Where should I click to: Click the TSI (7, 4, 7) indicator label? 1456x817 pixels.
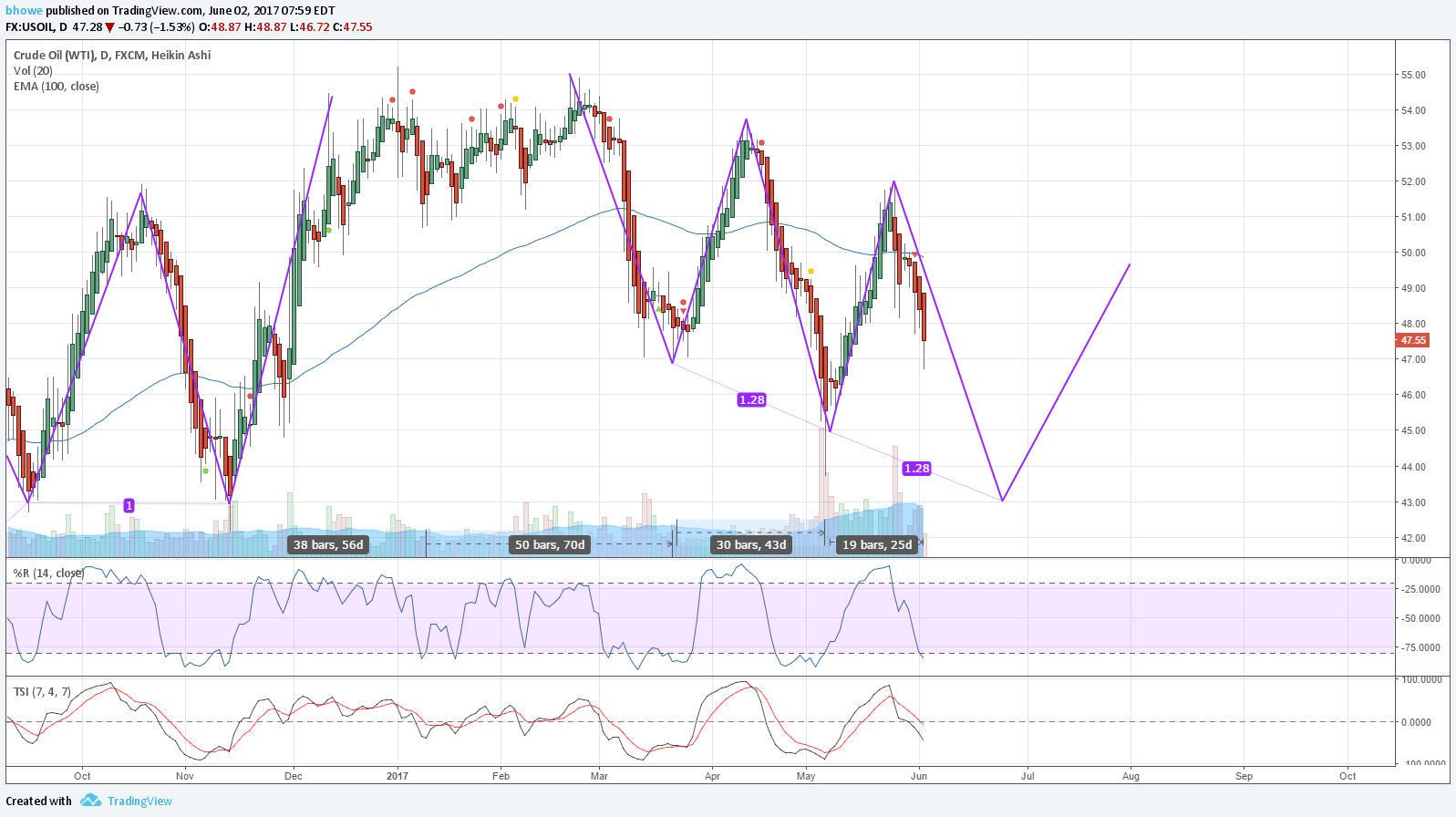(x=42, y=692)
